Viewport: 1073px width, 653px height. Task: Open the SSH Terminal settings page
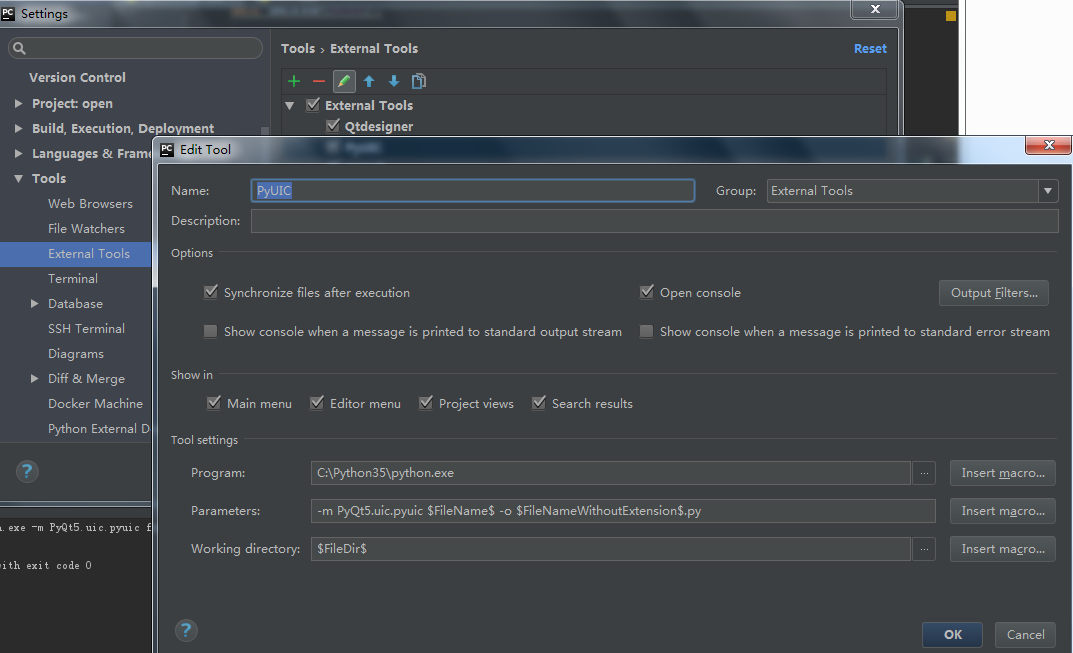[x=86, y=329]
